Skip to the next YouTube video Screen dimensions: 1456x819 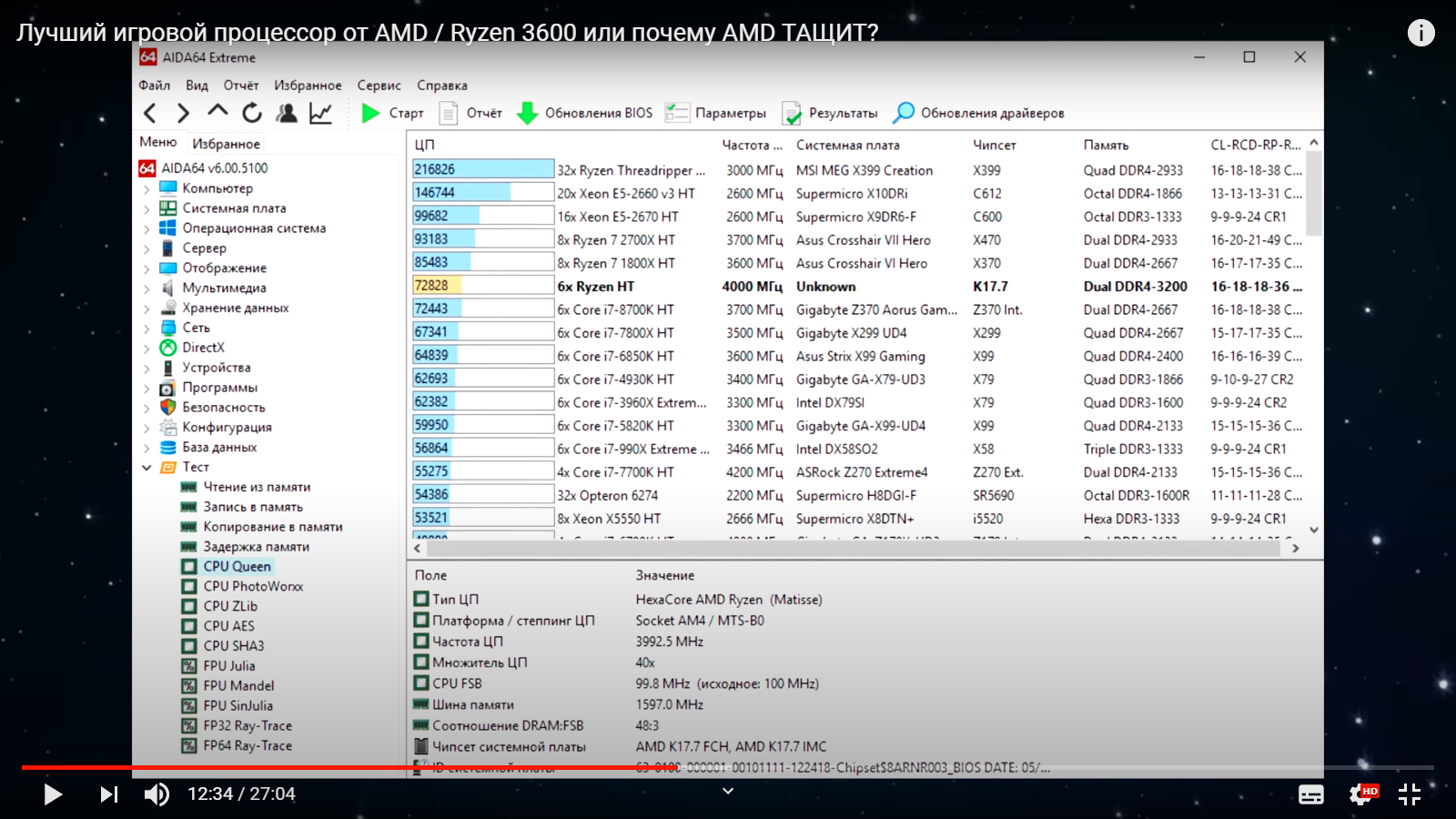coord(108,794)
